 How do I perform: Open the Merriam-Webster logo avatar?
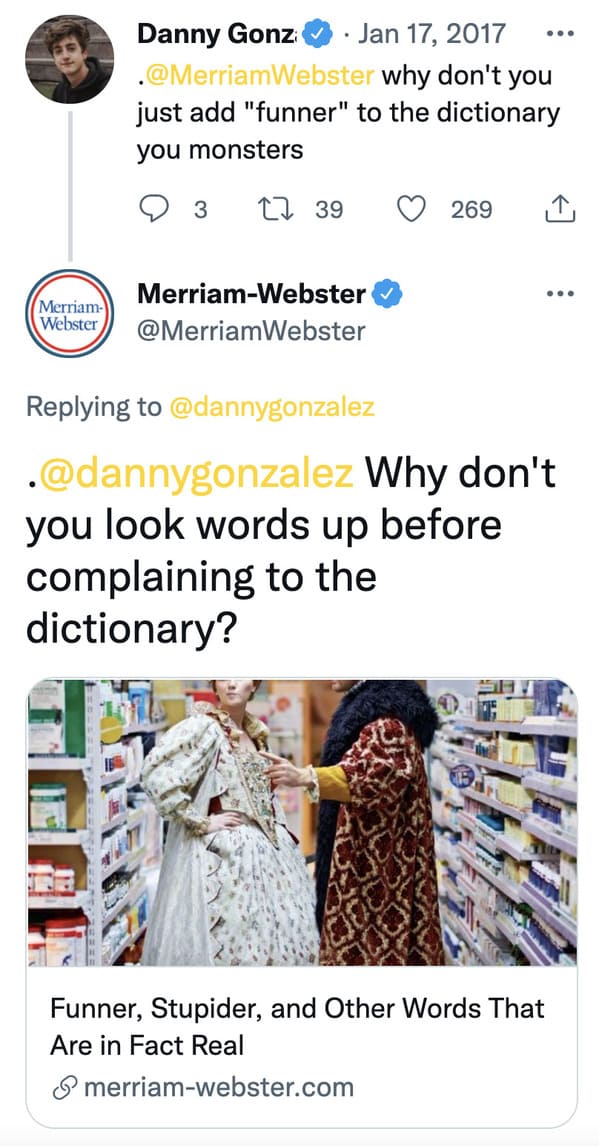point(69,314)
